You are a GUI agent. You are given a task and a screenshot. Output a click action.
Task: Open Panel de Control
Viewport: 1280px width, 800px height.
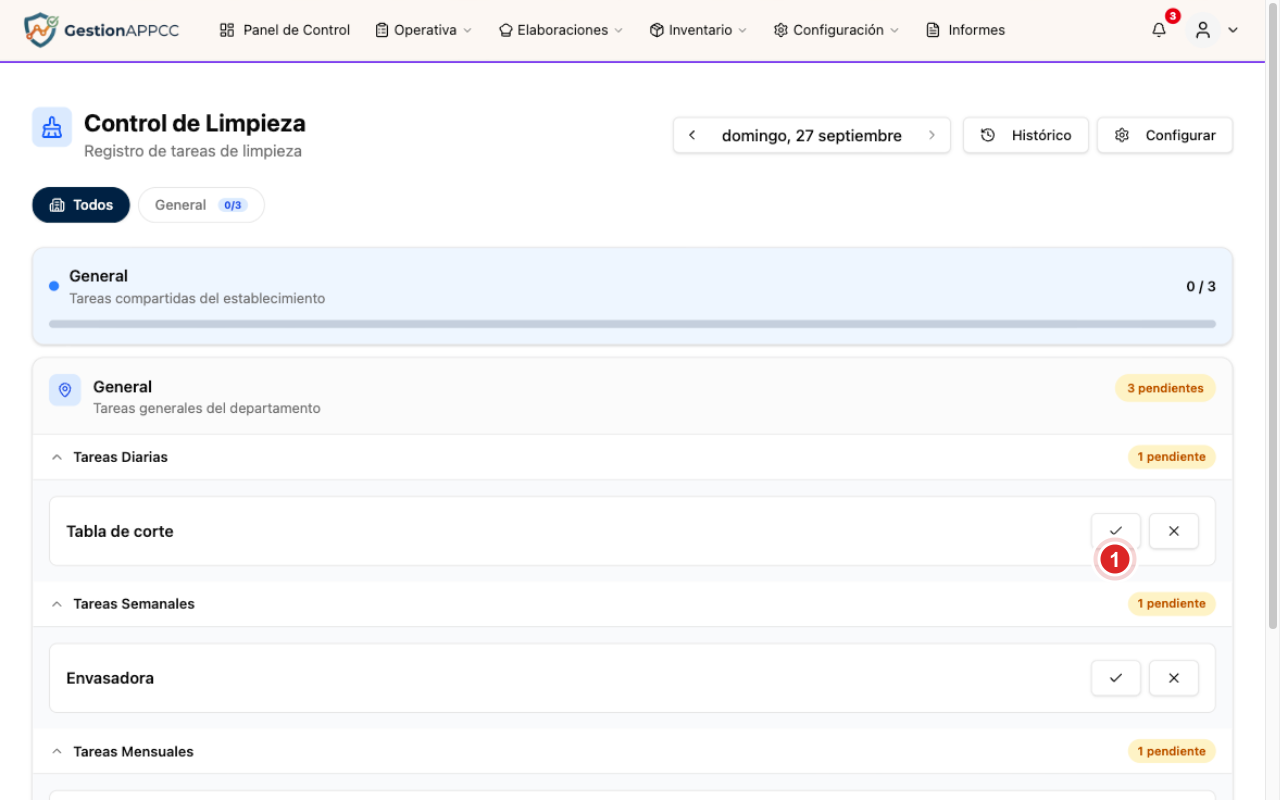pyautogui.click(x=285, y=30)
